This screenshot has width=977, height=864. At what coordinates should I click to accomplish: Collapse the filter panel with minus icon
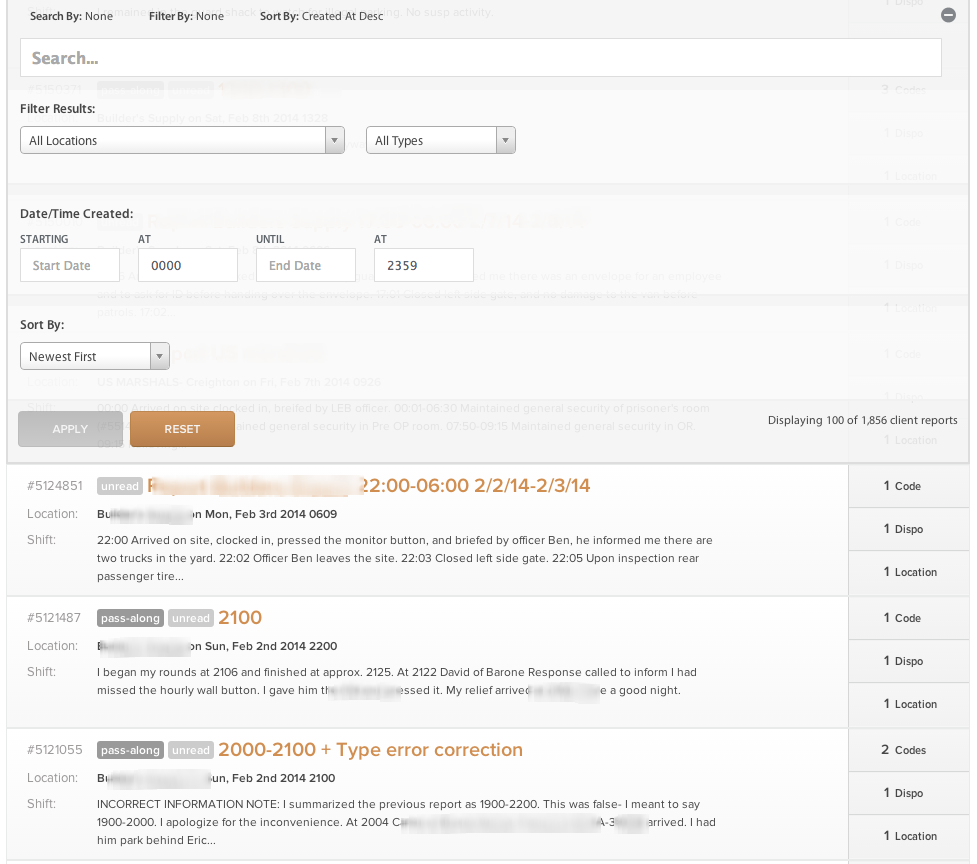[948, 16]
